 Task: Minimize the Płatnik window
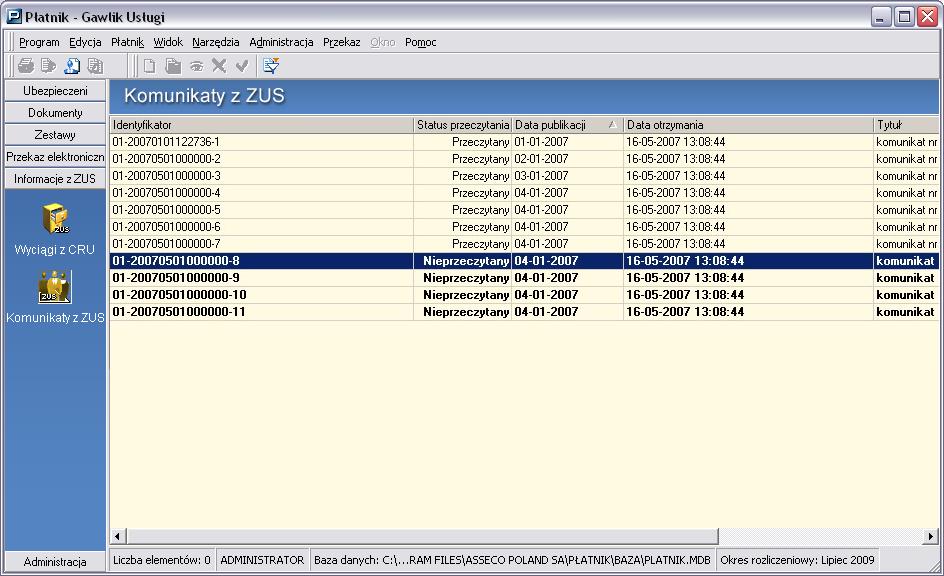pos(881,17)
